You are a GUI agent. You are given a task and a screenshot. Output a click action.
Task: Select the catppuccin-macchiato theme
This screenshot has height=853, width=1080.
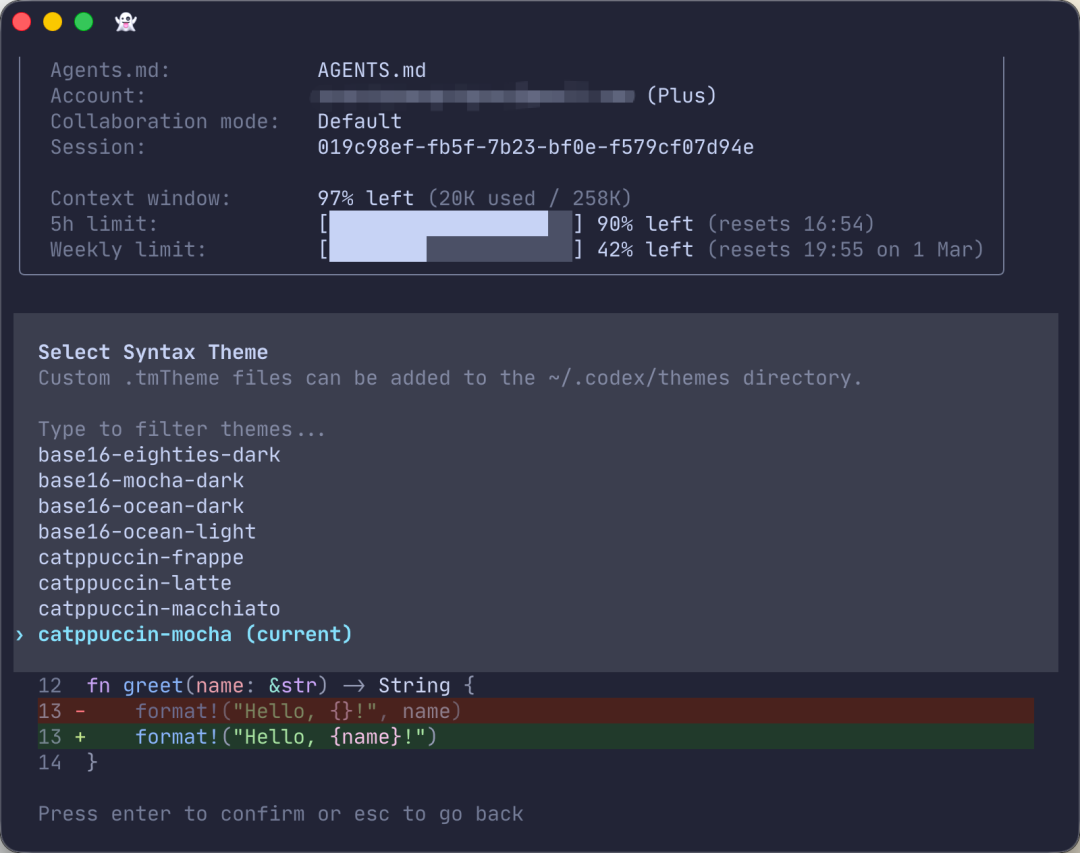pyautogui.click(x=158, y=608)
